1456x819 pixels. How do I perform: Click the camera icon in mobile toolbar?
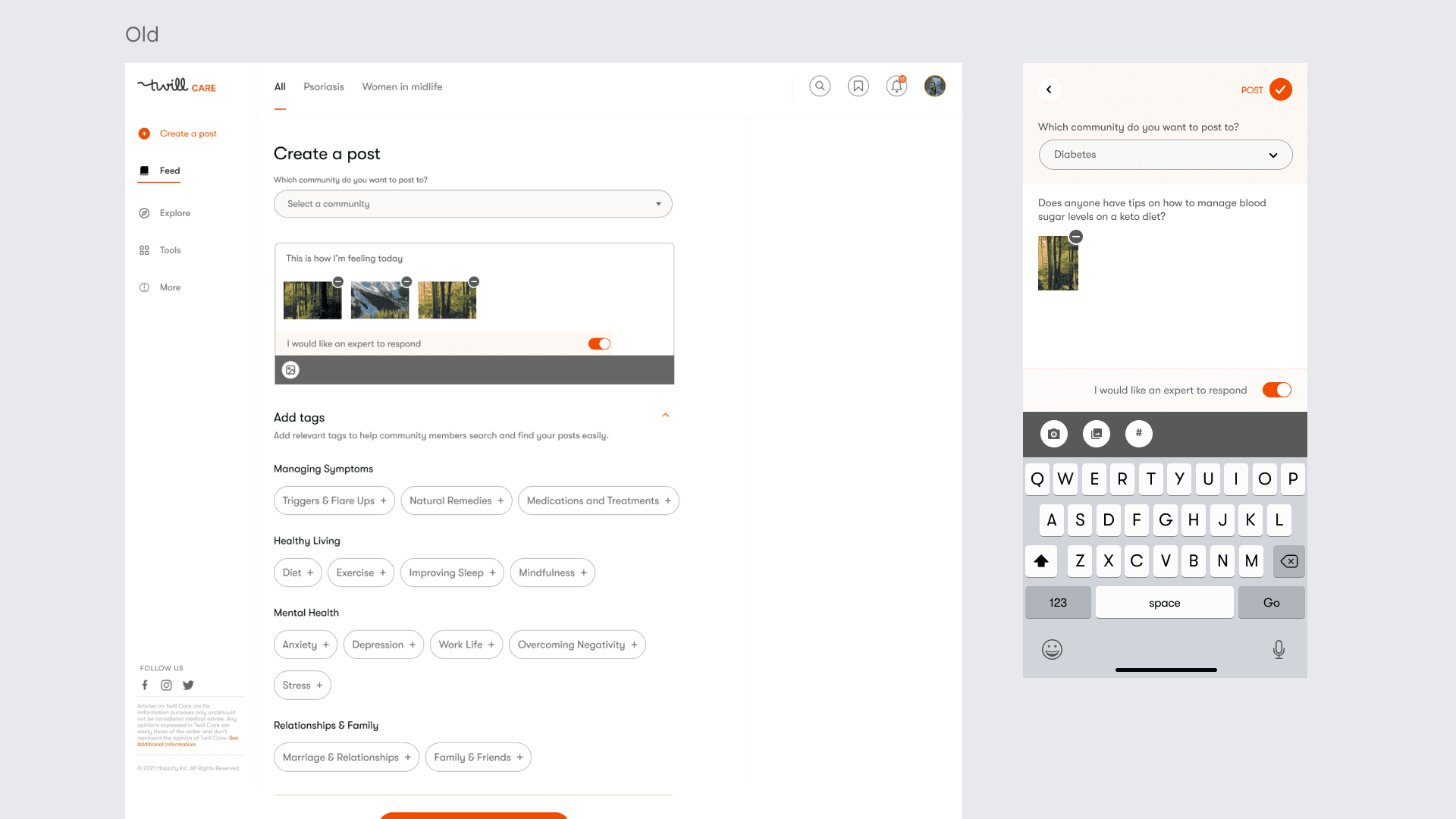tap(1053, 434)
